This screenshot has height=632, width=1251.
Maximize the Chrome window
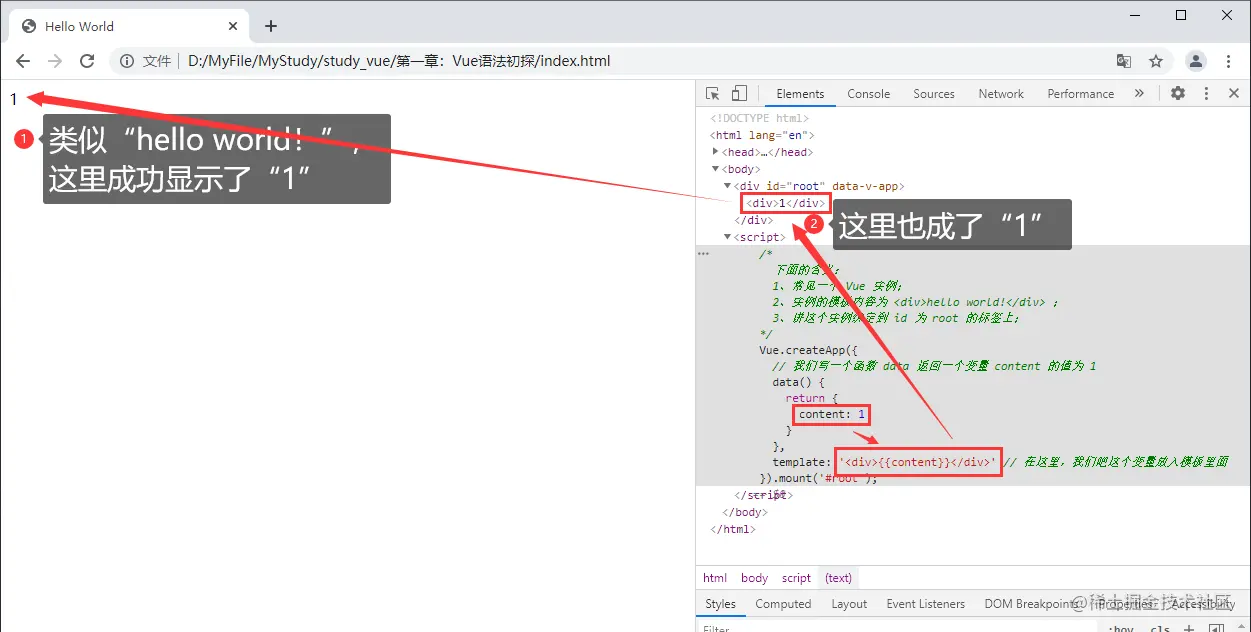coord(1181,15)
